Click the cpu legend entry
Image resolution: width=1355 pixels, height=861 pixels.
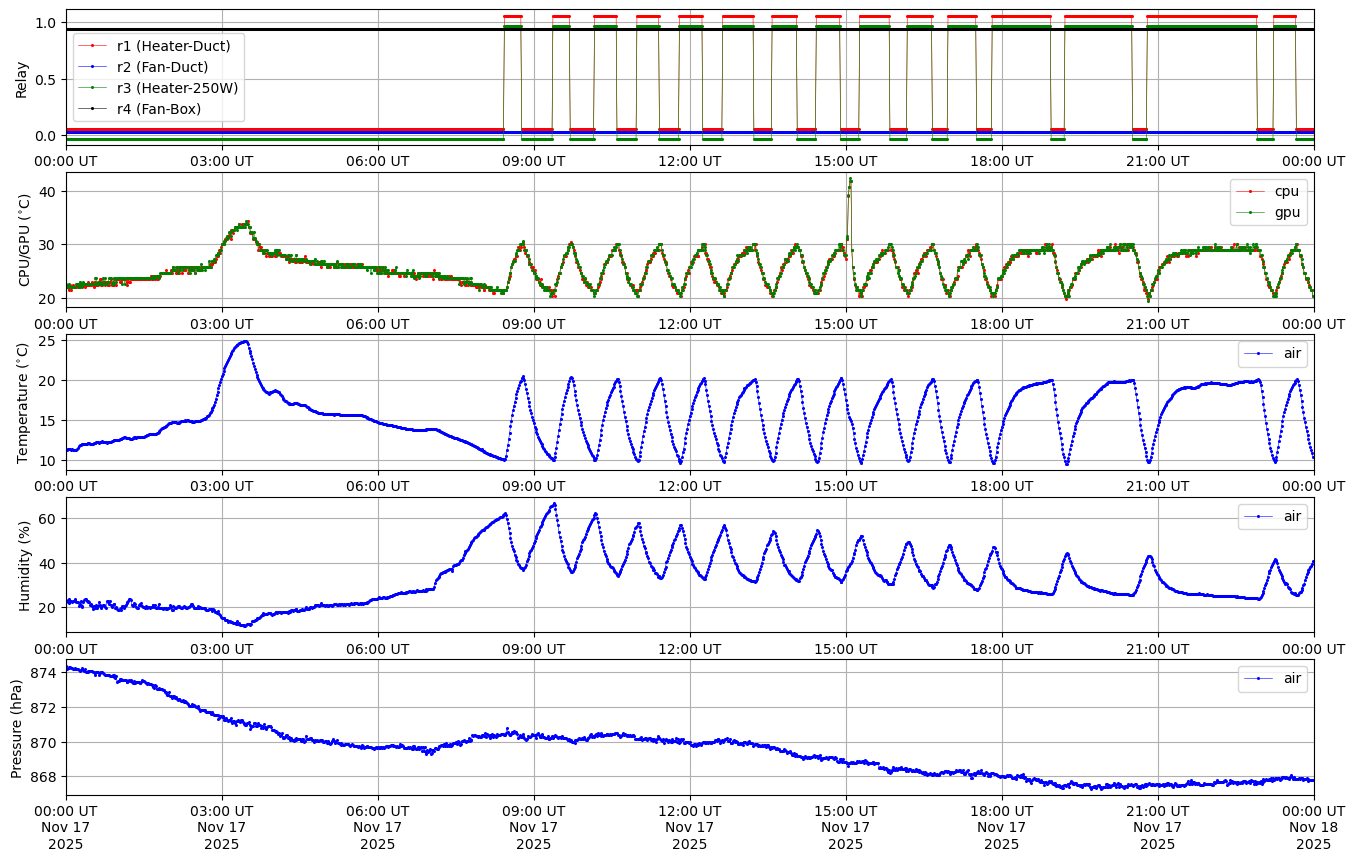[x=1286, y=191]
